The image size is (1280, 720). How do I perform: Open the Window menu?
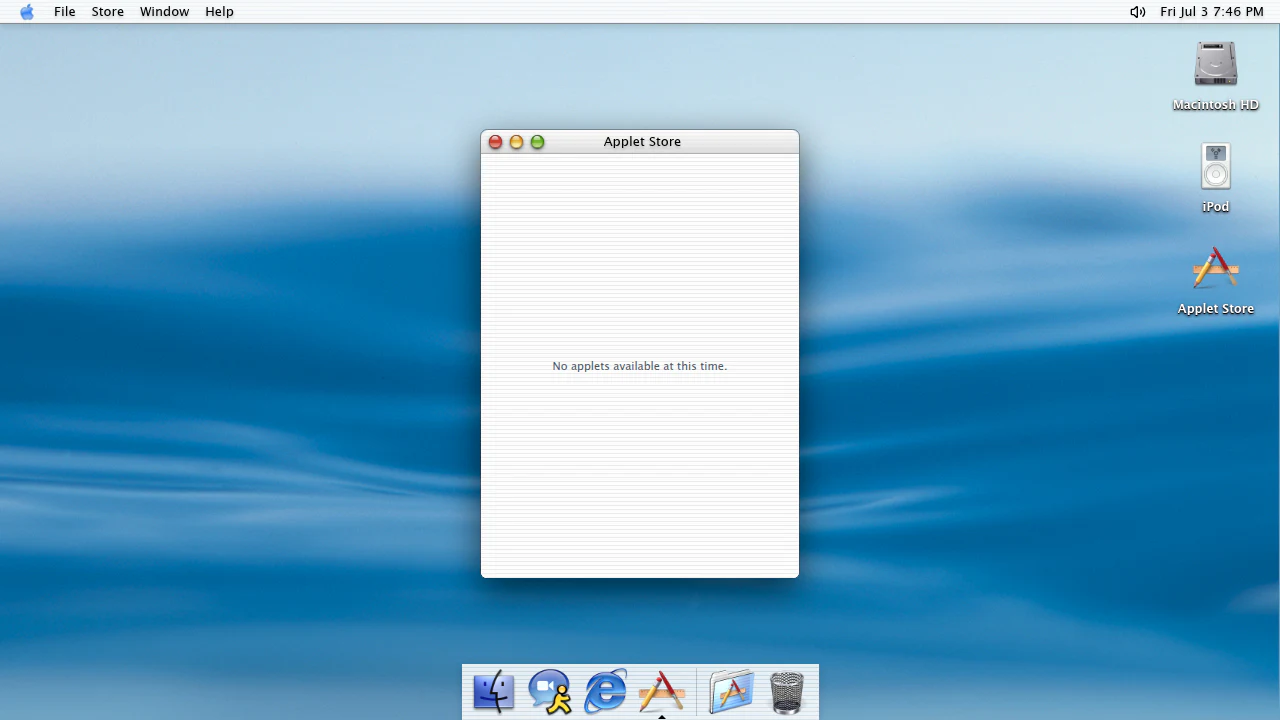click(x=165, y=12)
